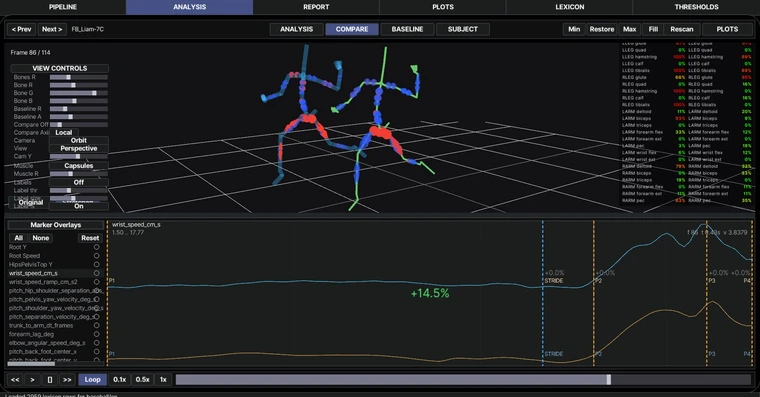Change Compare Axis Local option
The image size is (760, 397).
[x=63, y=132]
